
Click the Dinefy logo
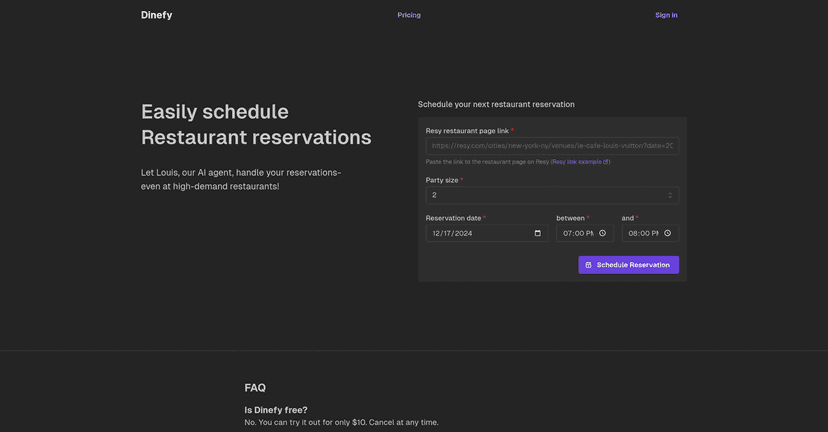click(x=156, y=15)
